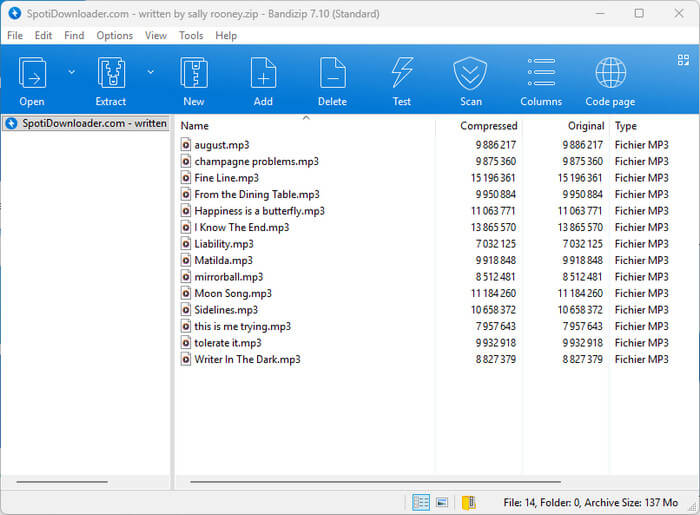Click the Bandizip title bar app icon
Viewport: 700px width, 515px height.
click(x=14, y=13)
